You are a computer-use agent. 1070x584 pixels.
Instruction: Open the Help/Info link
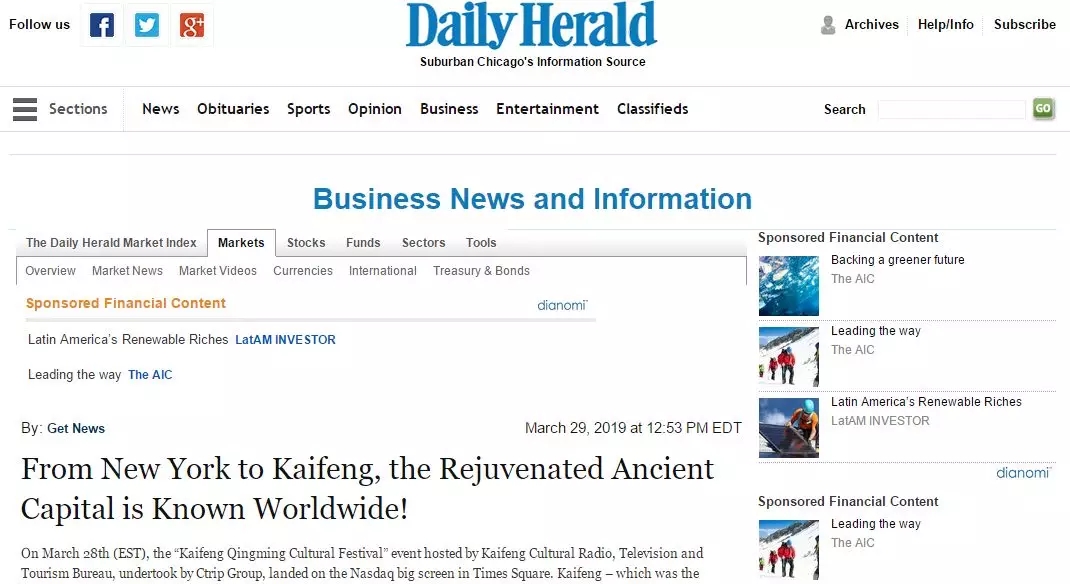click(945, 25)
